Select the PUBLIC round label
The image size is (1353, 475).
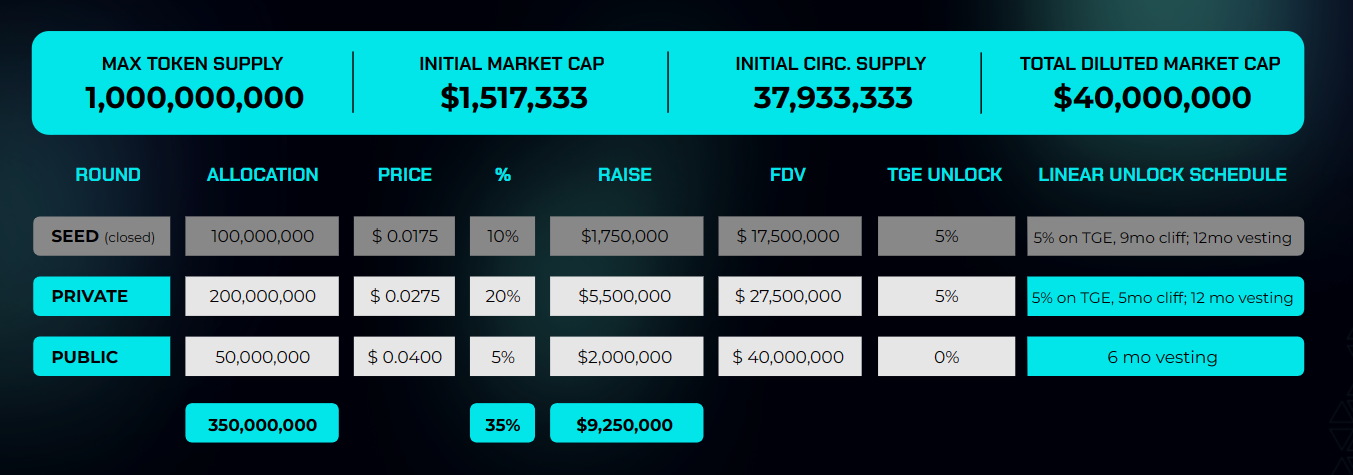tap(102, 357)
